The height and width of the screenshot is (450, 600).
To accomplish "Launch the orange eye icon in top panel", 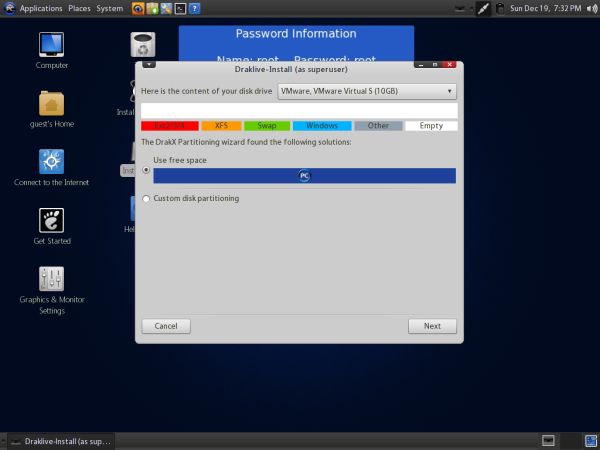I will pos(138,8).
